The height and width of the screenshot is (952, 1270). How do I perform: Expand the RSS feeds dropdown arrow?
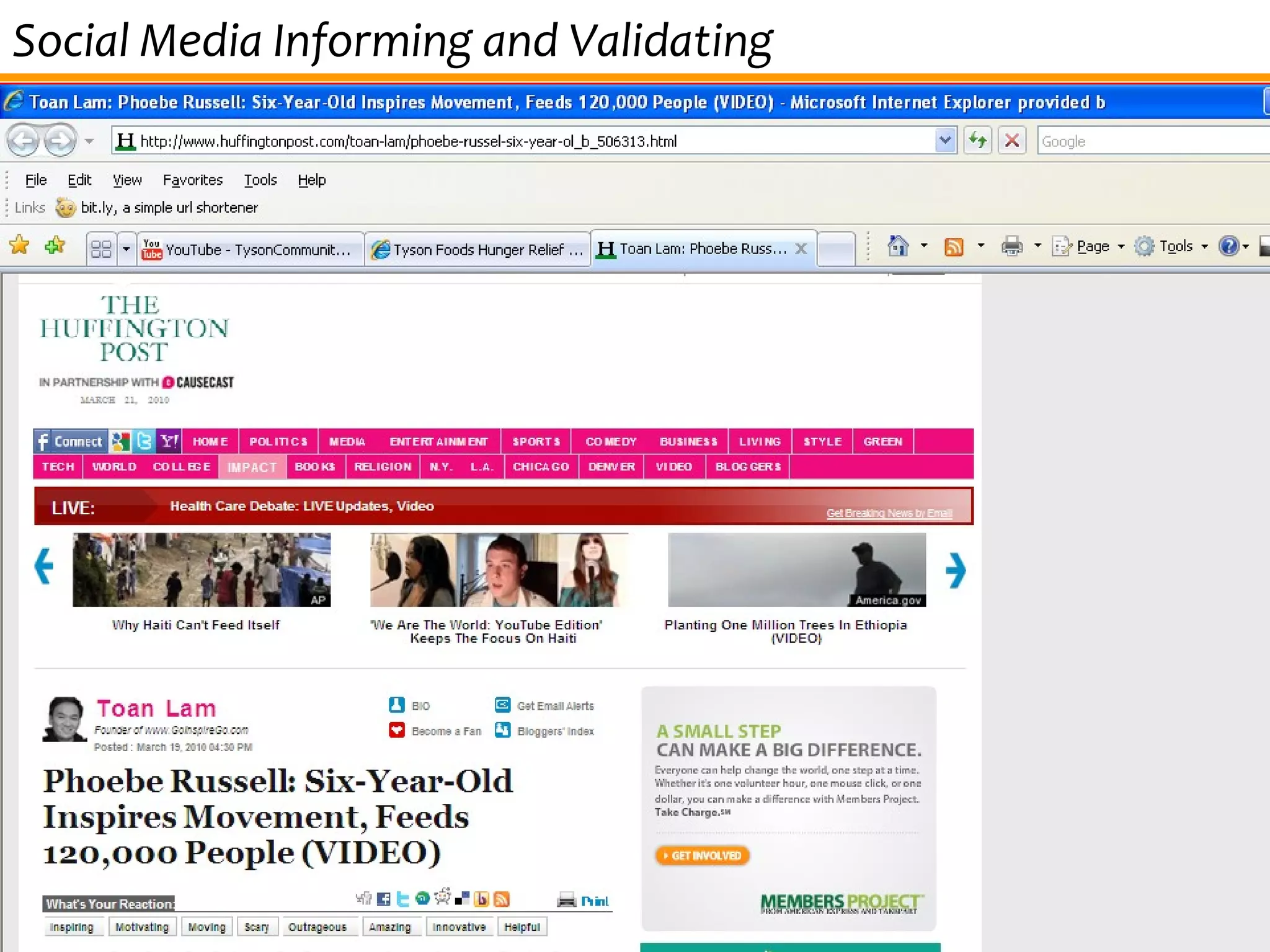[980, 246]
